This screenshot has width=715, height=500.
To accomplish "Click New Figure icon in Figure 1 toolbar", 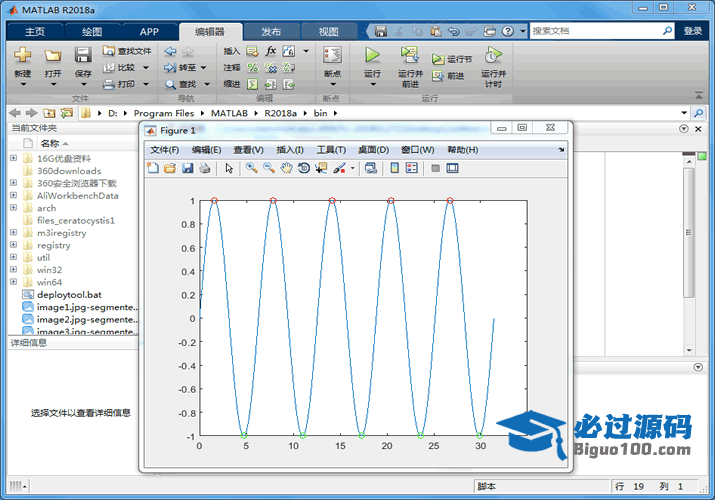I will (153, 168).
